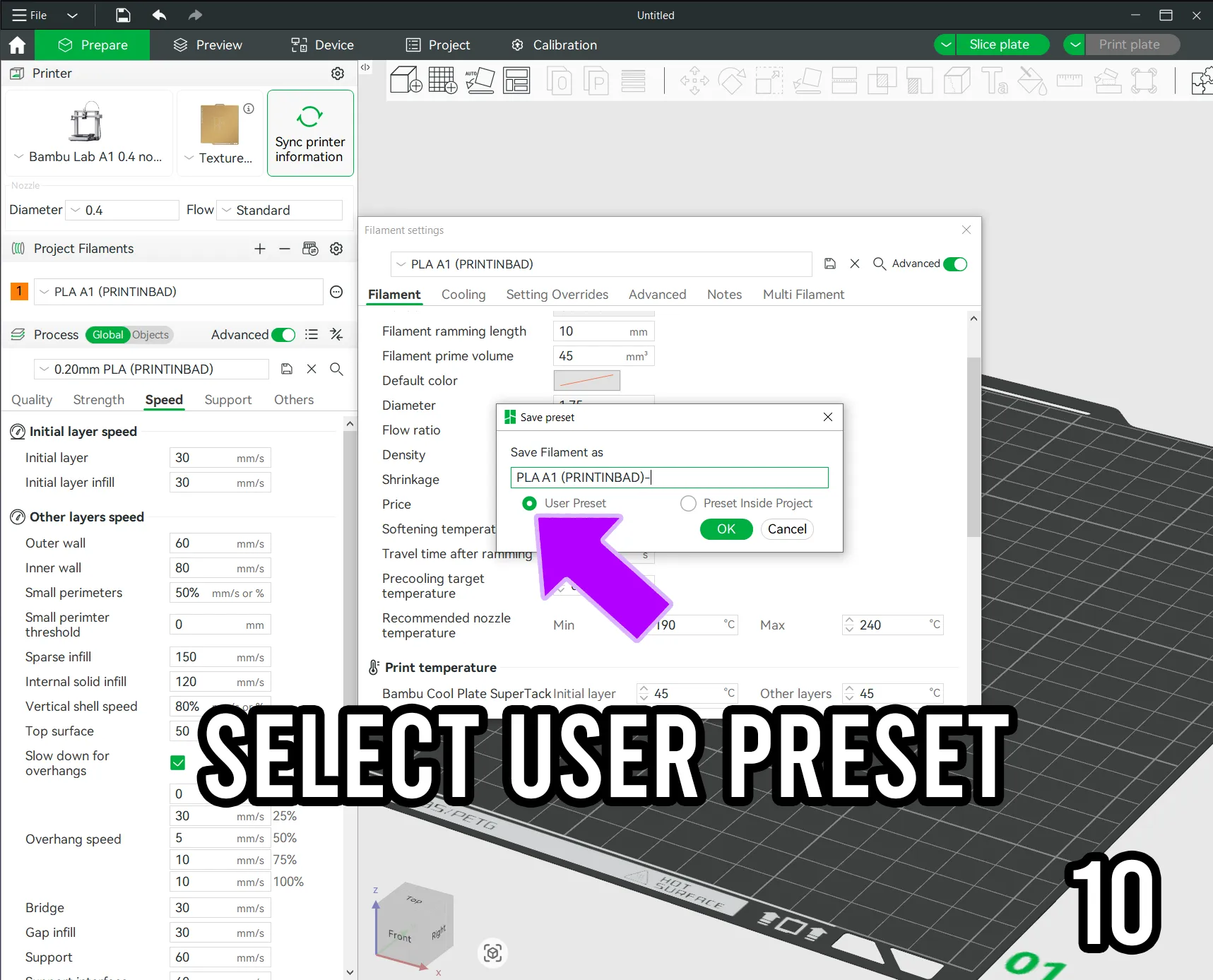Click Sync printer information button
The height and width of the screenshot is (980, 1213).
tap(310, 133)
